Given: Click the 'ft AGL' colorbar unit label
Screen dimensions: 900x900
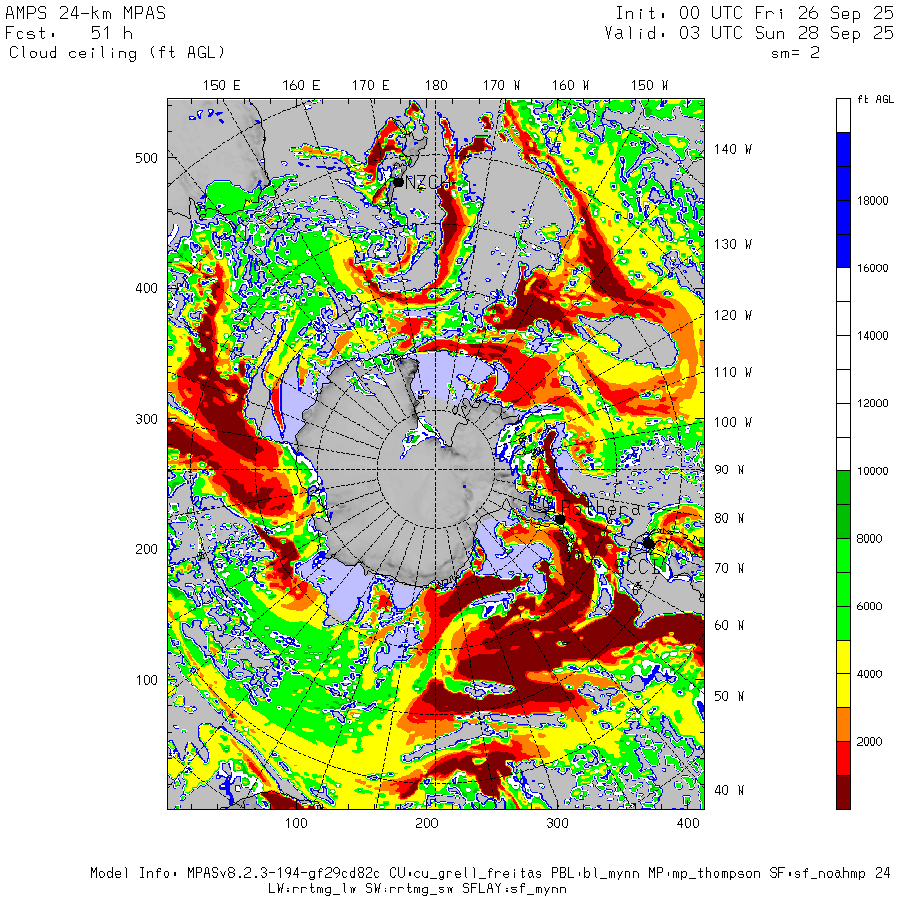Looking at the screenshot, I should [x=875, y=99].
